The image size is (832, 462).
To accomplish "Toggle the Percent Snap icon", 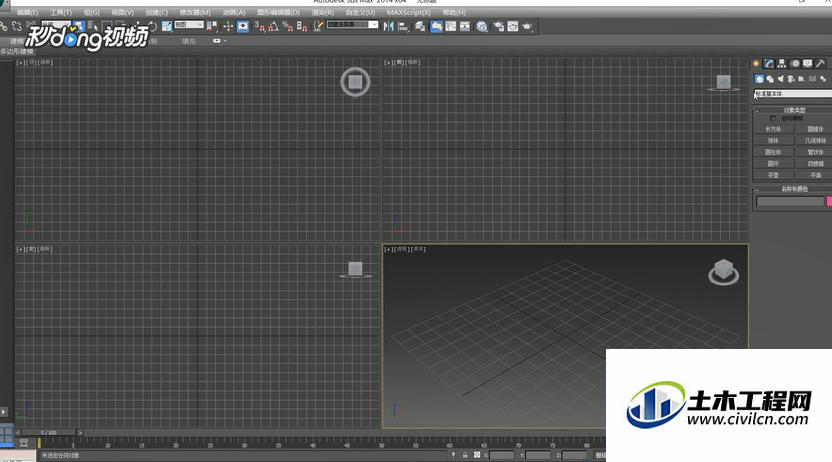I will (x=288, y=26).
